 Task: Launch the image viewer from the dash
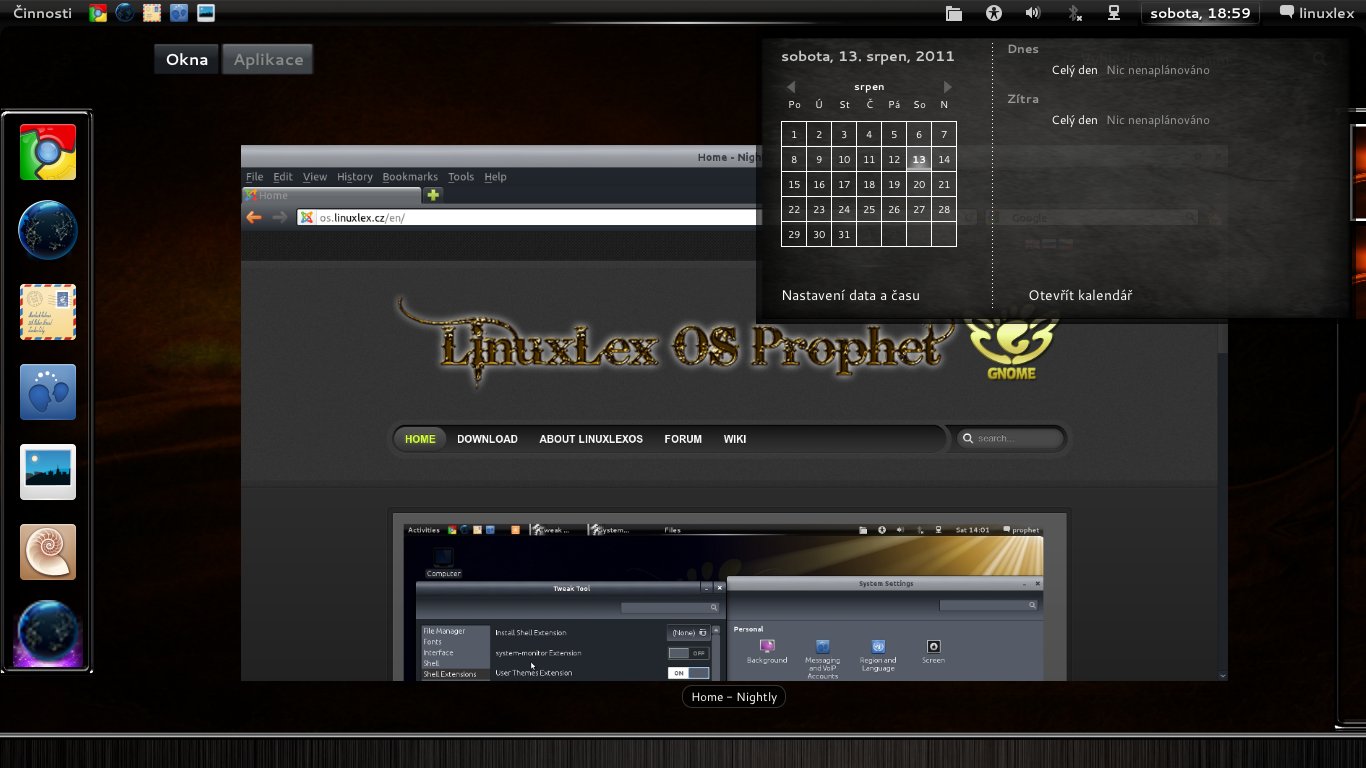[48, 472]
